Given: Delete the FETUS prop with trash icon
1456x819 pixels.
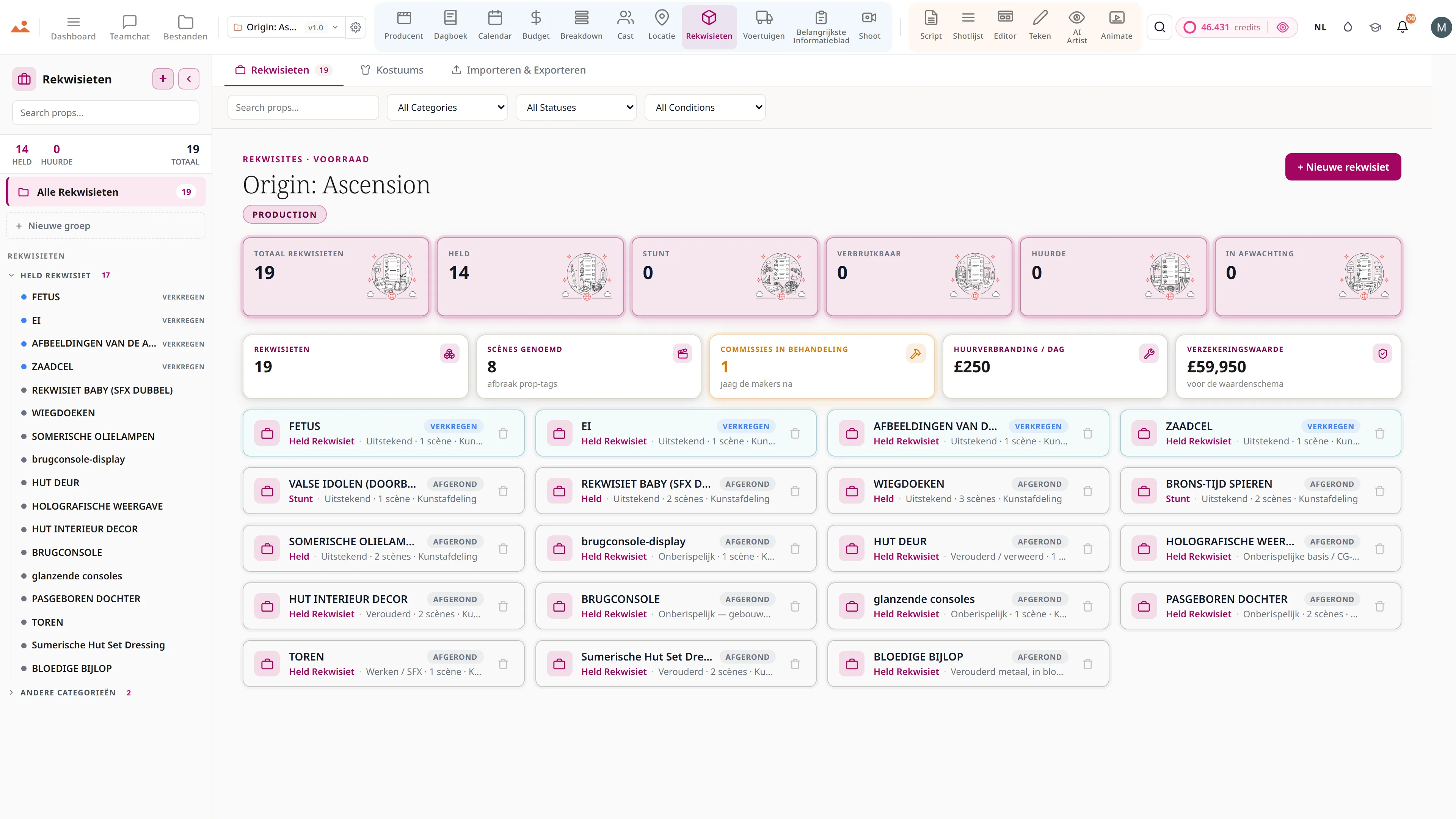Looking at the screenshot, I should [x=503, y=433].
